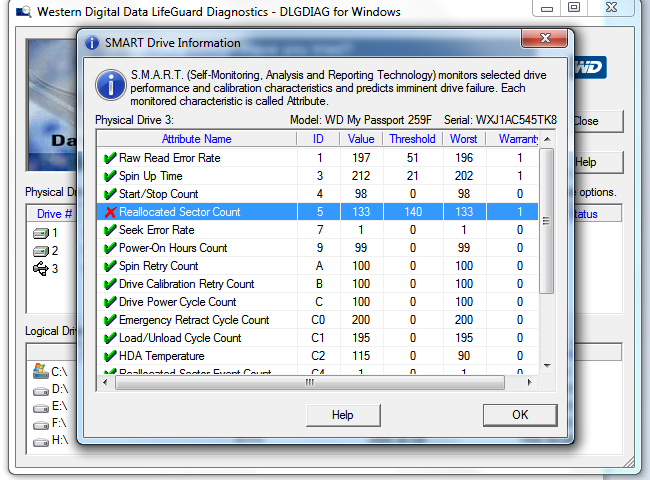Click horizontal scrollbar right arrow

click(529, 383)
